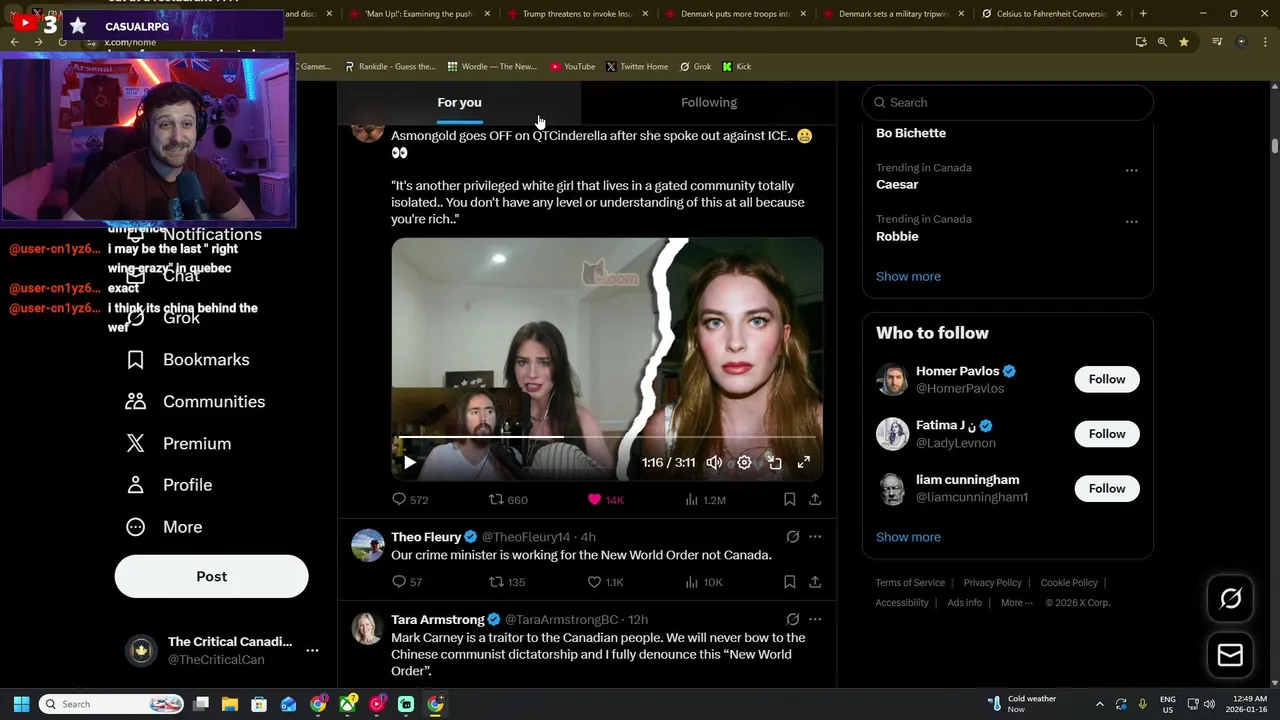Bookmark this page with the address bar star

coord(1184,42)
